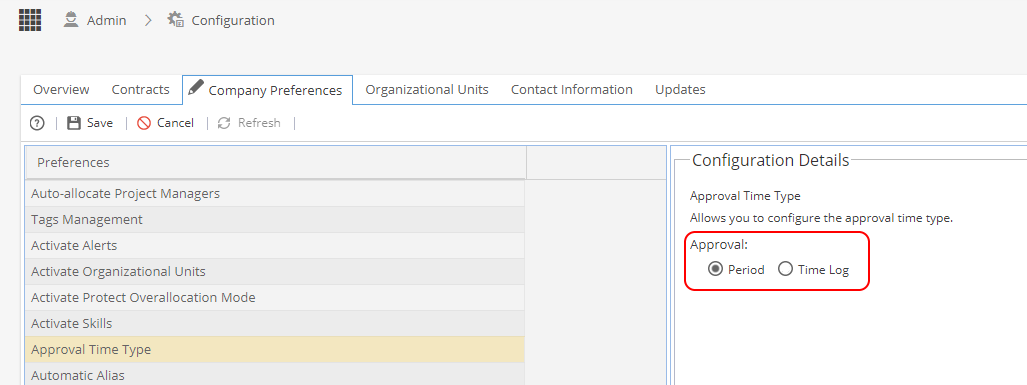Click the Configuration Details heading

tap(770, 160)
